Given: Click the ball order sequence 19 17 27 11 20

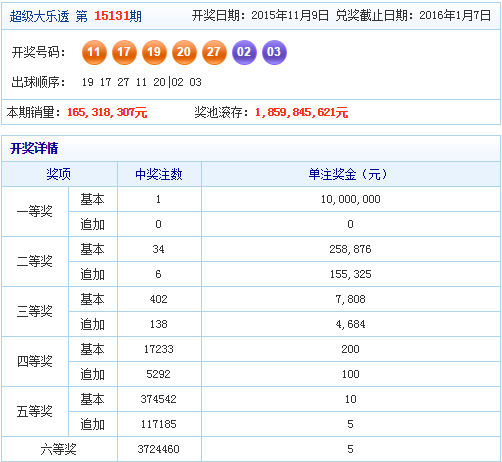Looking at the screenshot, I should coord(124,82).
